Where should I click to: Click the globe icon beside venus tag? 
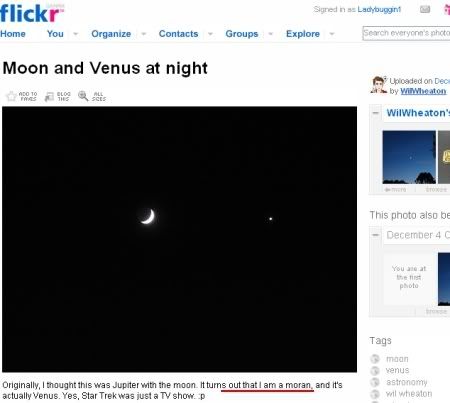pyautogui.click(x=375, y=371)
